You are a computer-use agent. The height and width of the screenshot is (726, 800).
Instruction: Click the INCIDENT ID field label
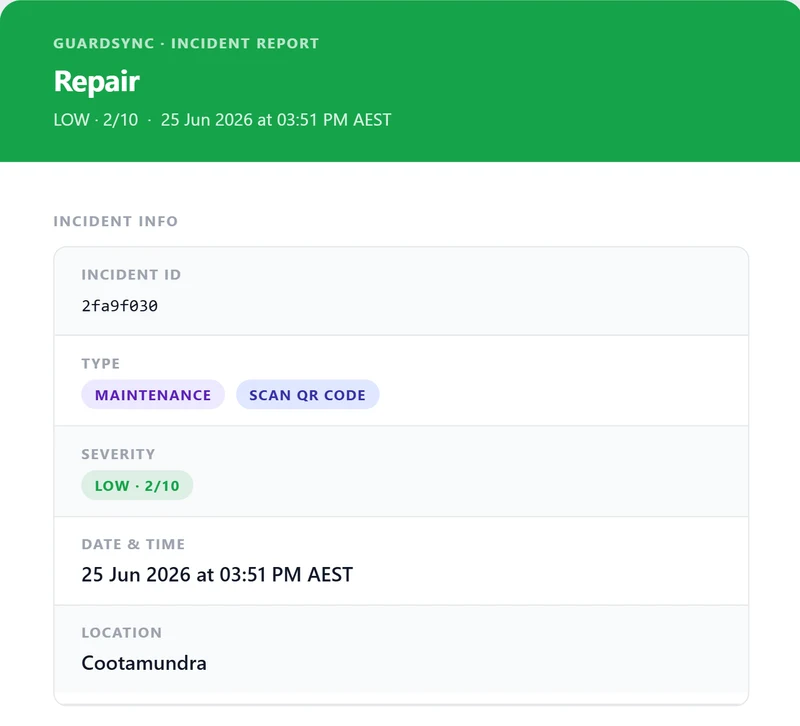point(131,274)
